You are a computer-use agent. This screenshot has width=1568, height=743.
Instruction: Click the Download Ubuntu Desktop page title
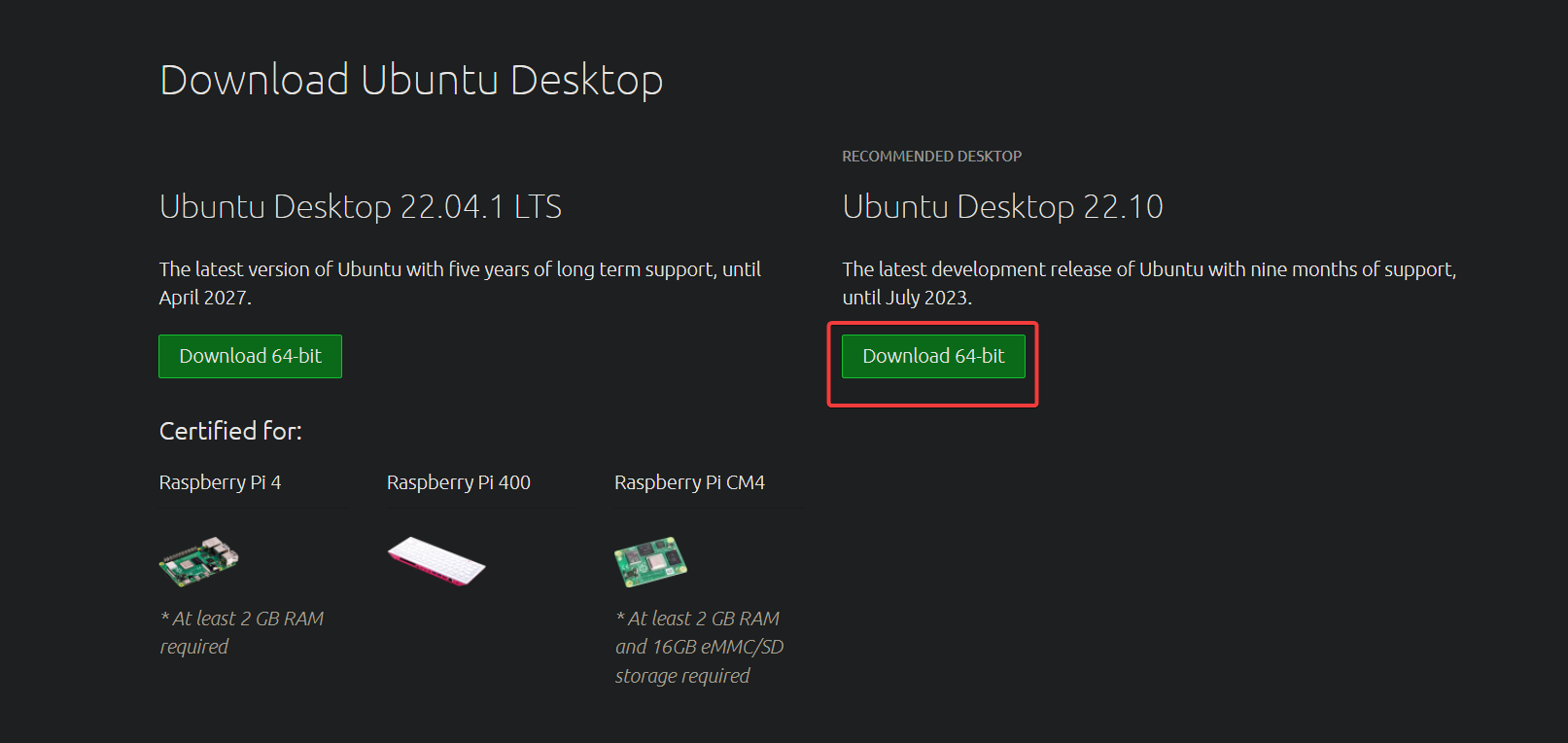(x=411, y=80)
